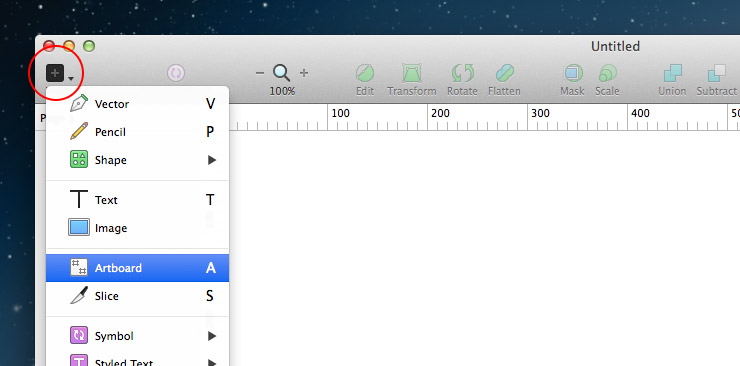740x366 pixels.
Task: Open the Insert plus button
Action: [x=55, y=73]
